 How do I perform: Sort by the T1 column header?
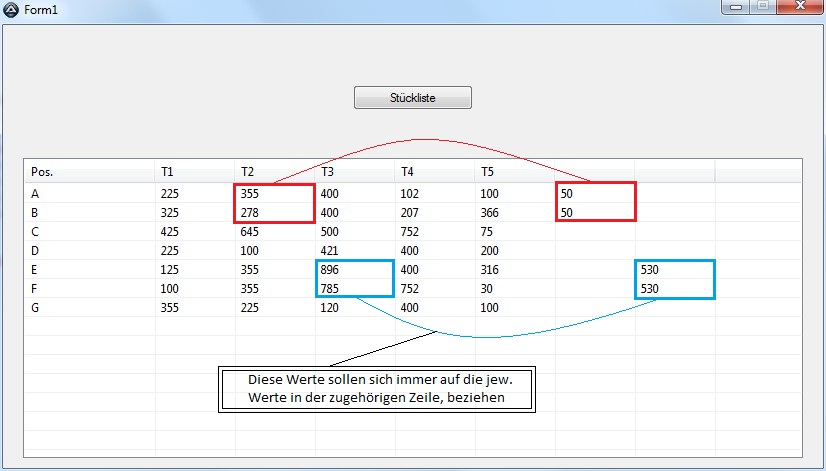[x=195, y=171]
